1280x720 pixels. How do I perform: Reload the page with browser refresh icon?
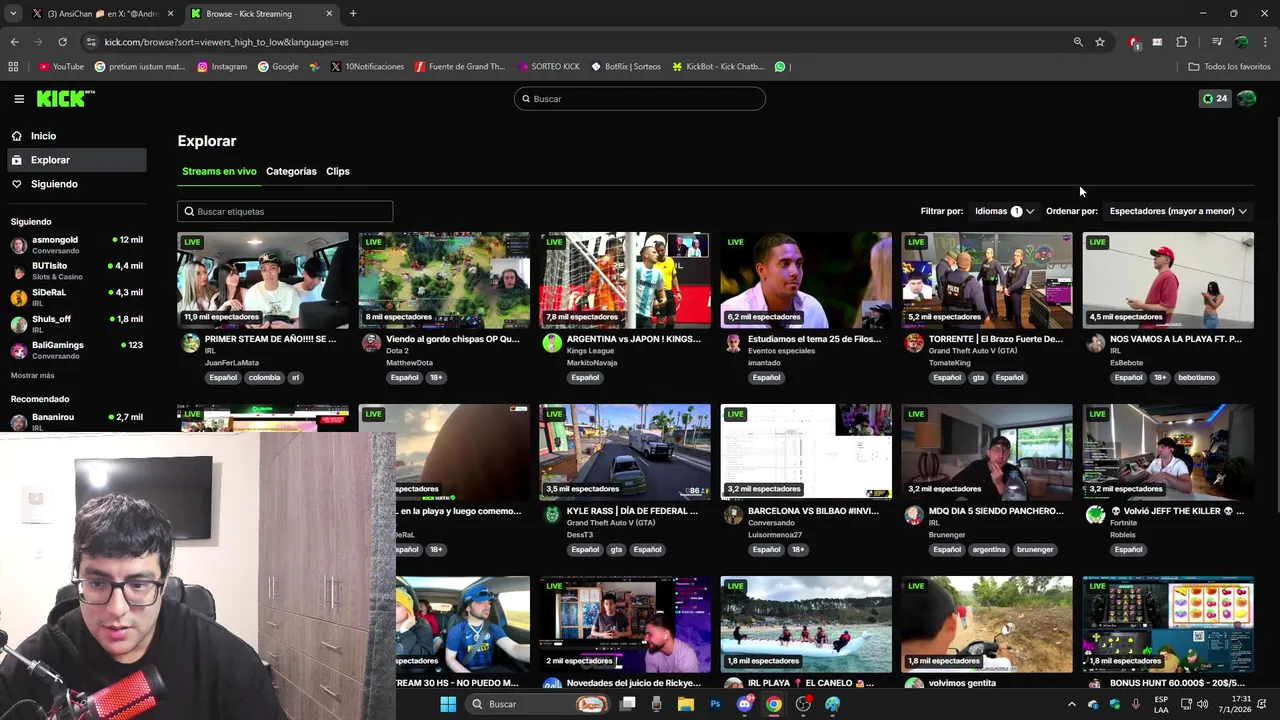tap(62, 42)
